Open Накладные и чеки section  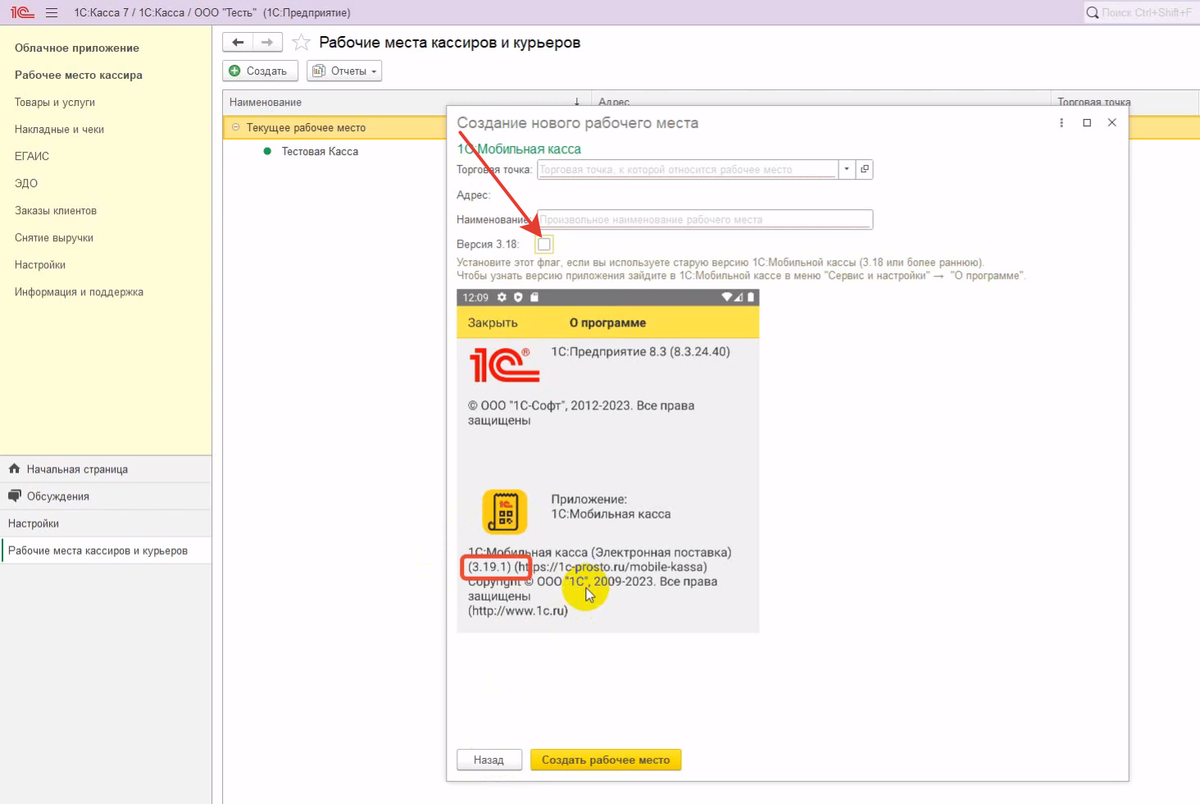(59, 129)
